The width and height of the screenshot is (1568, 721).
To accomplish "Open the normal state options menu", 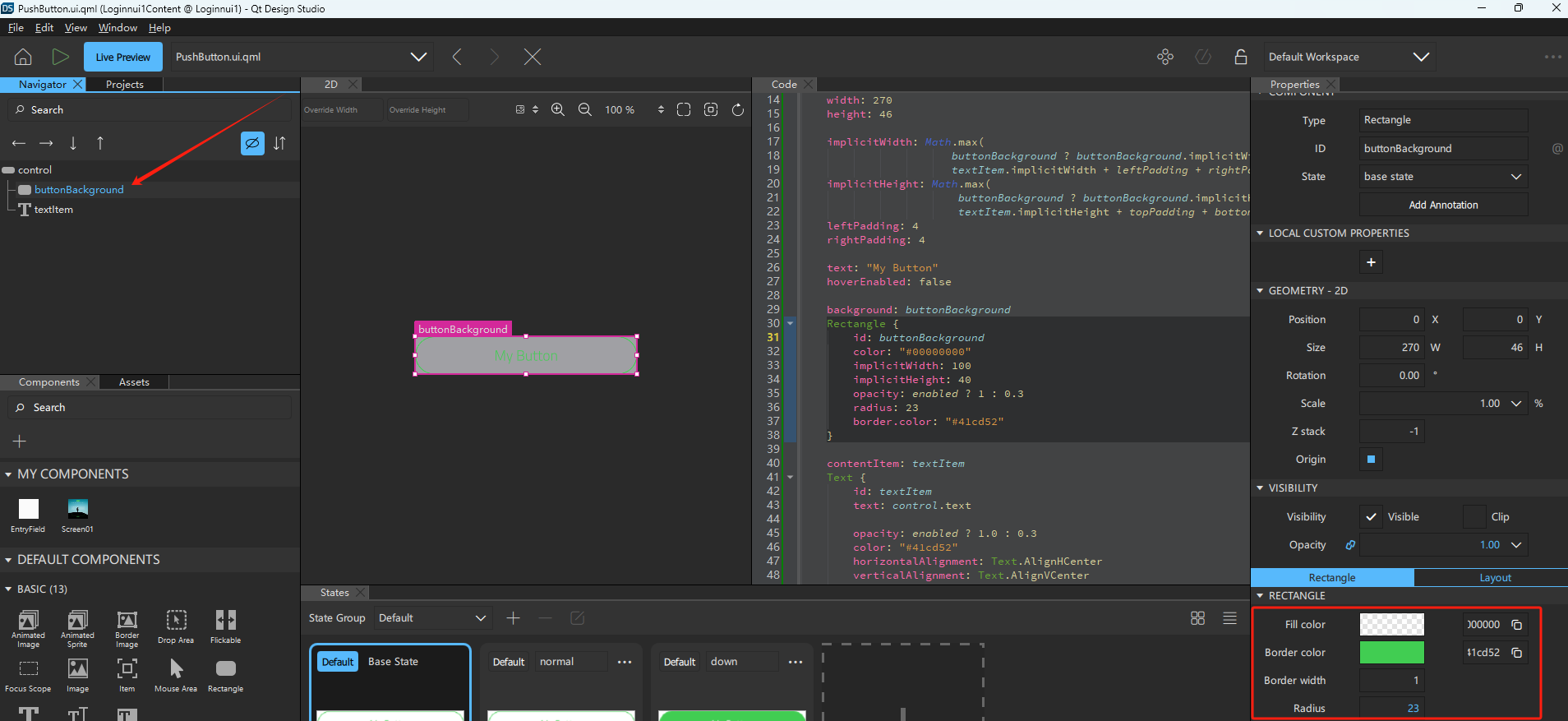I will (x=625, y=662).
